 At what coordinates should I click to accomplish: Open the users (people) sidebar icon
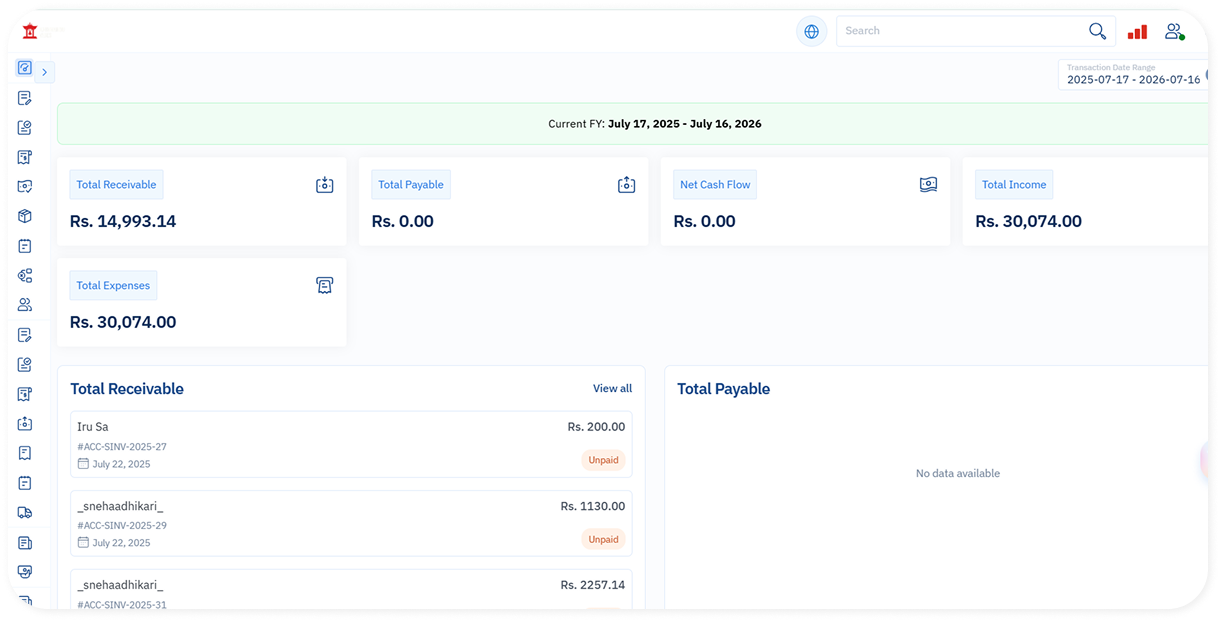[x=25, y=305]
